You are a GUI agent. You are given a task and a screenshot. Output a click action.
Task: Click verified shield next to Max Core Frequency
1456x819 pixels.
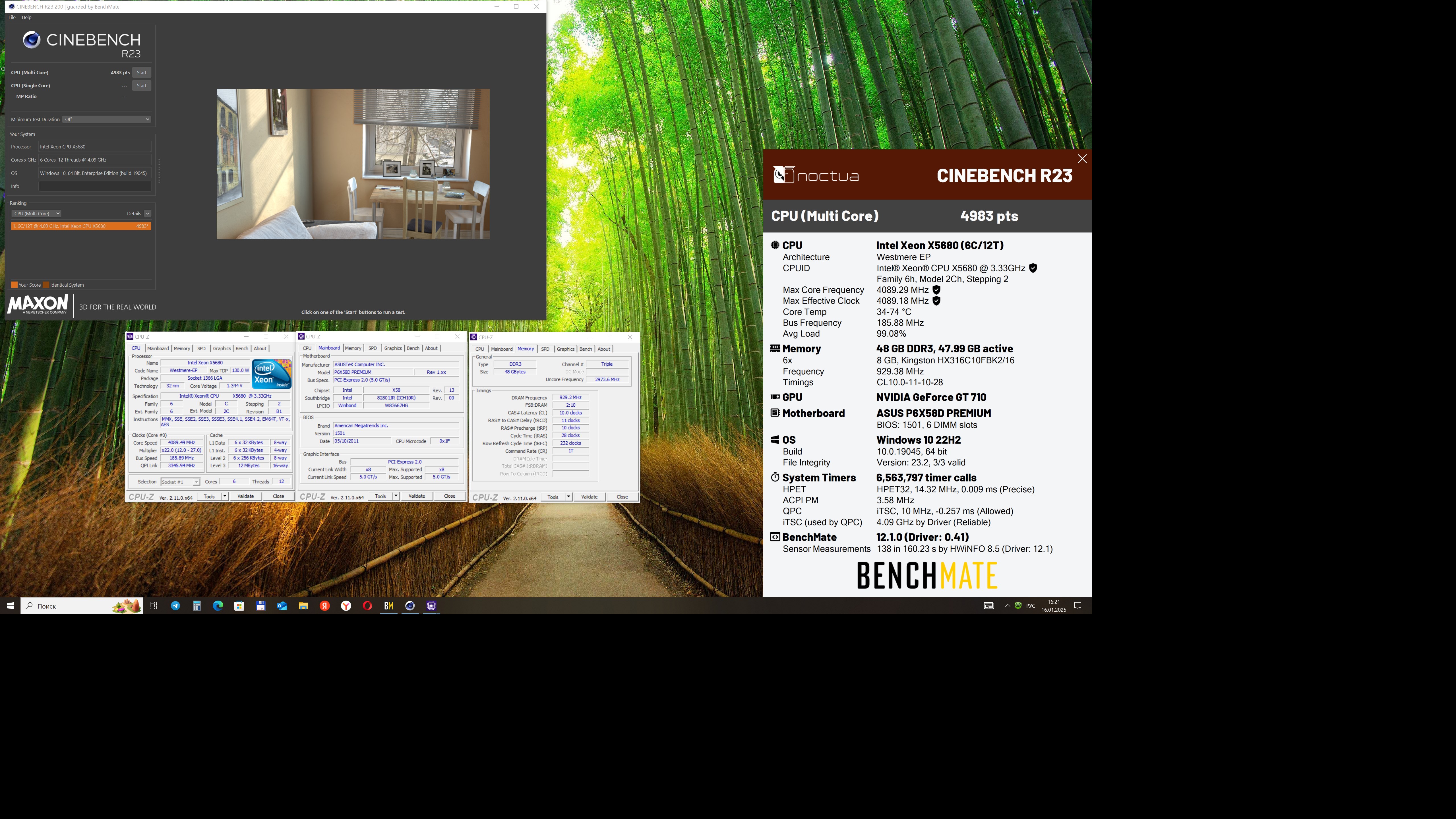[936, 290]
